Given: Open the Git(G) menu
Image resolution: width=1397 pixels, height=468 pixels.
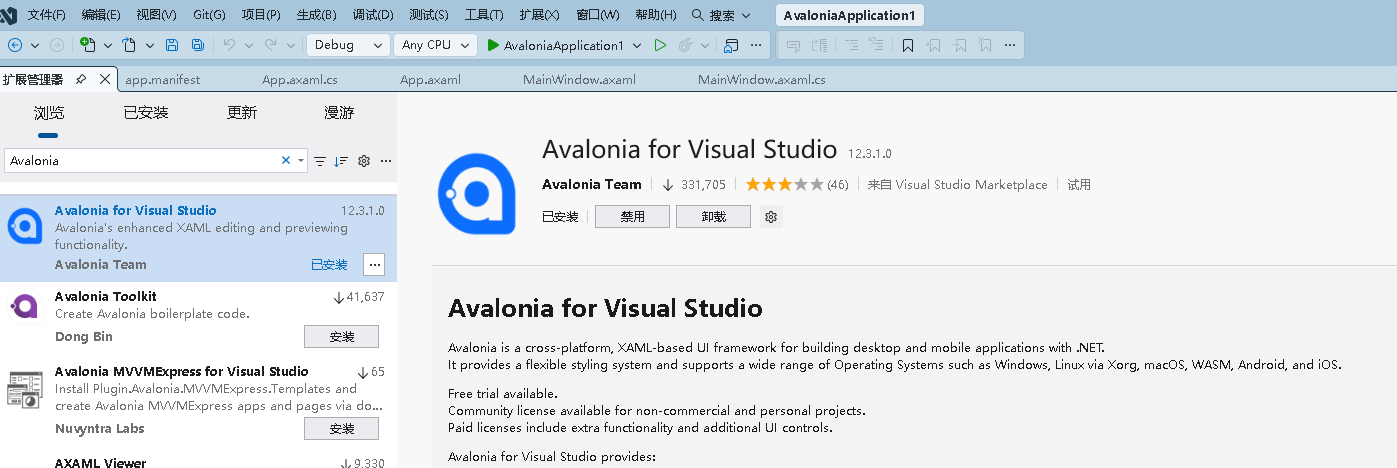Looking at the screenshot, I should pos(208,15).
